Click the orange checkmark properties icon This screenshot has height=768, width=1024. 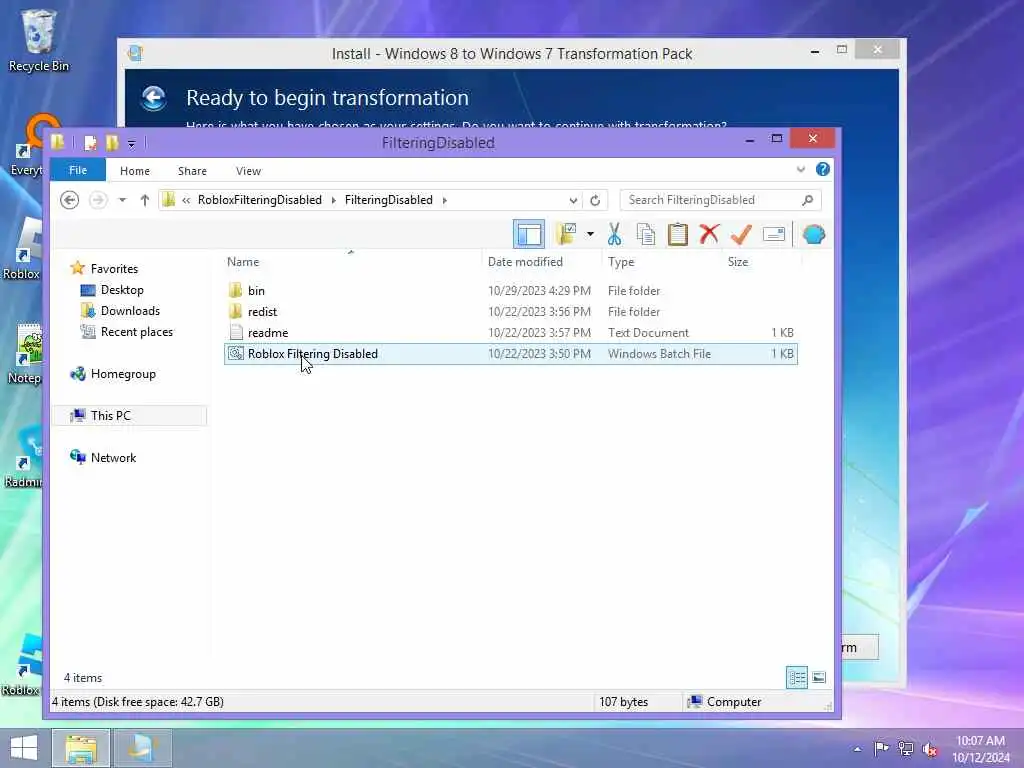(x=741, y=234)
